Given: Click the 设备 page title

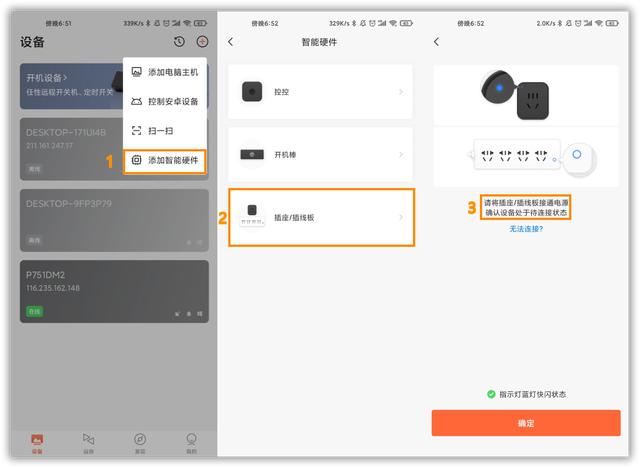Looking at the screenshot, I should point(32,42).
